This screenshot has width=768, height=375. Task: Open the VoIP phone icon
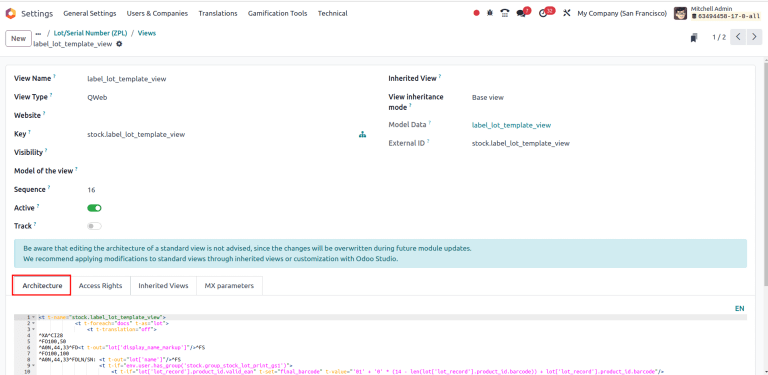click(x=504, y=14)
